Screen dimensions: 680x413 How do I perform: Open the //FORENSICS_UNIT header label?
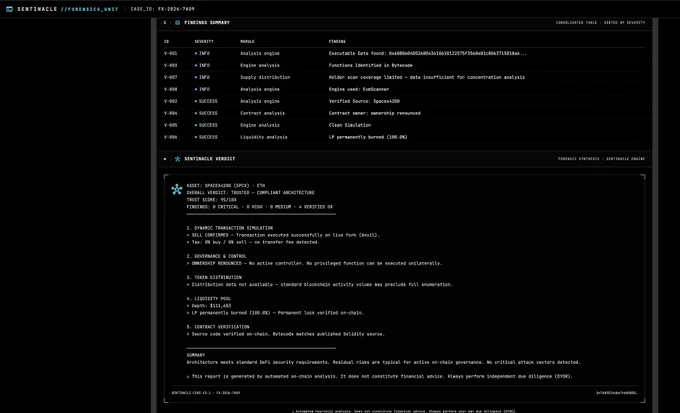pos(89,9)
